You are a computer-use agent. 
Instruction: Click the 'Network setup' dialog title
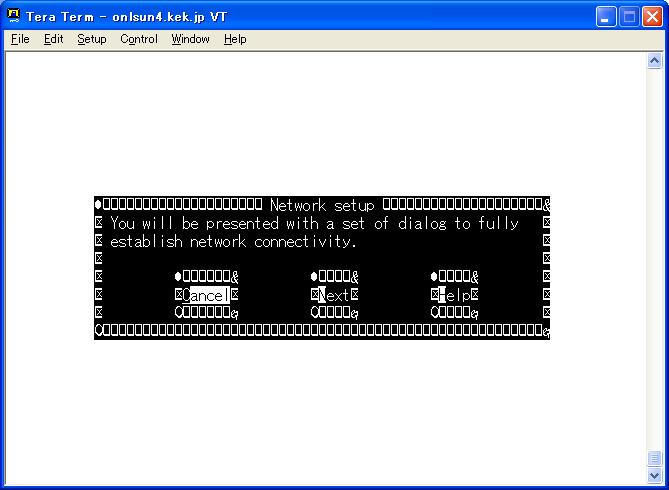[x=322, y=205]
